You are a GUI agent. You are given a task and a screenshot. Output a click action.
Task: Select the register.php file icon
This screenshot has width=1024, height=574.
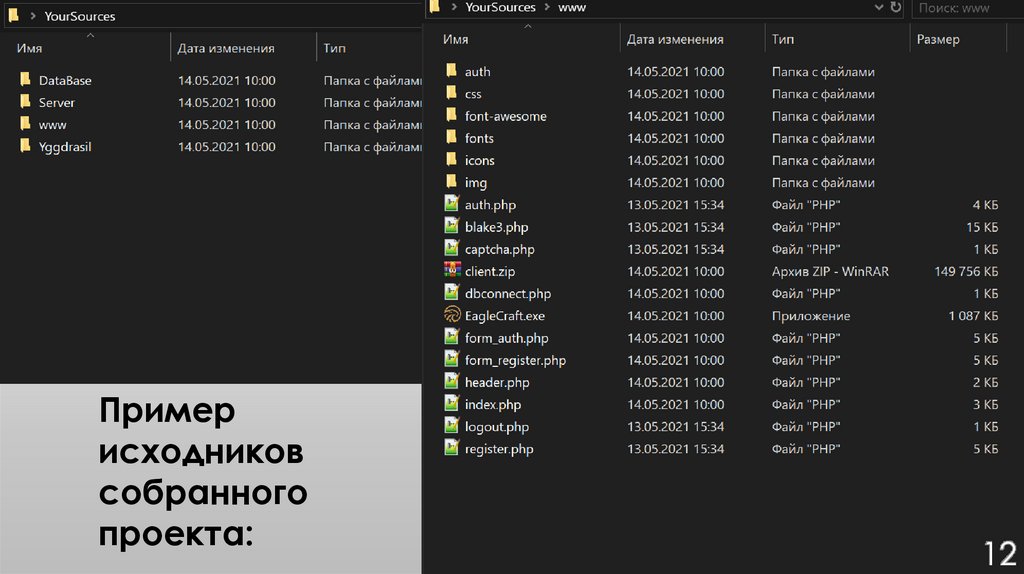coord(451,448)
